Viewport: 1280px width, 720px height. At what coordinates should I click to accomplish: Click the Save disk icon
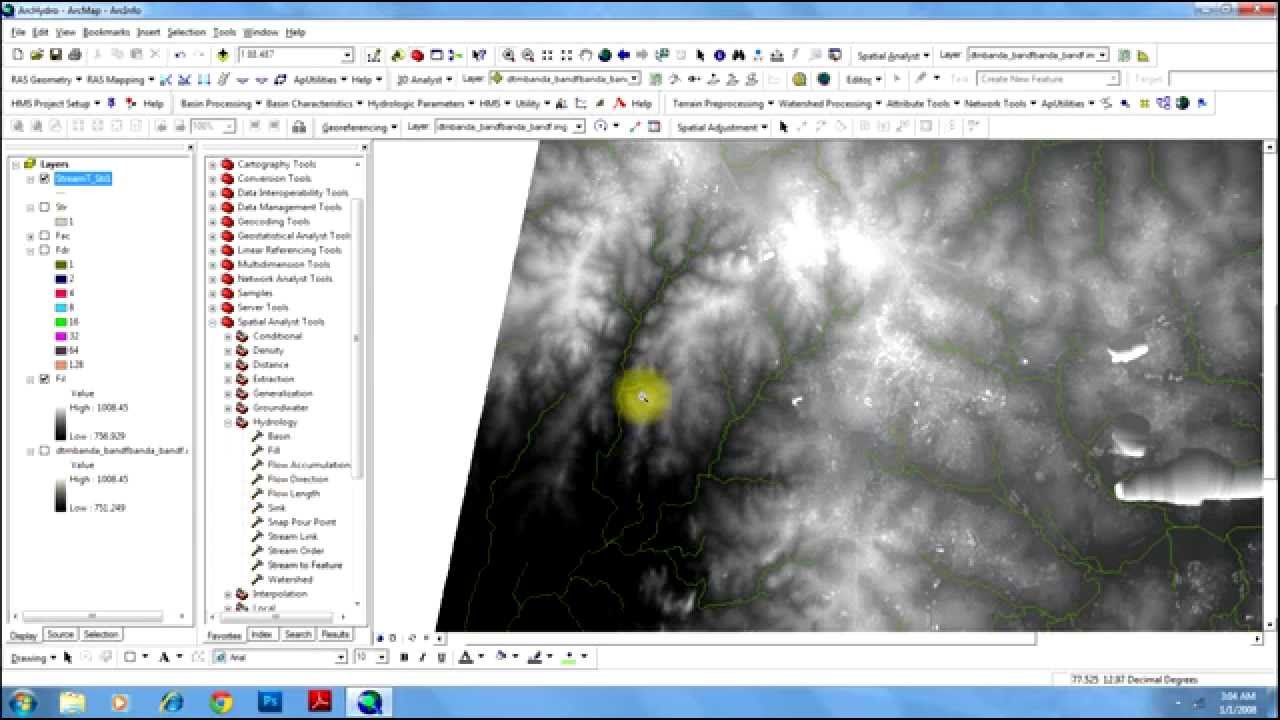pos(55,55)
